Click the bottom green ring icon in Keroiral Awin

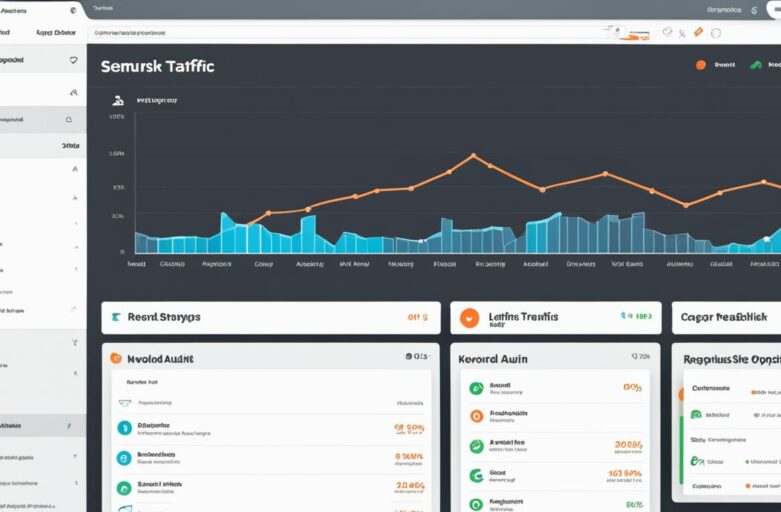pos(477,505)
